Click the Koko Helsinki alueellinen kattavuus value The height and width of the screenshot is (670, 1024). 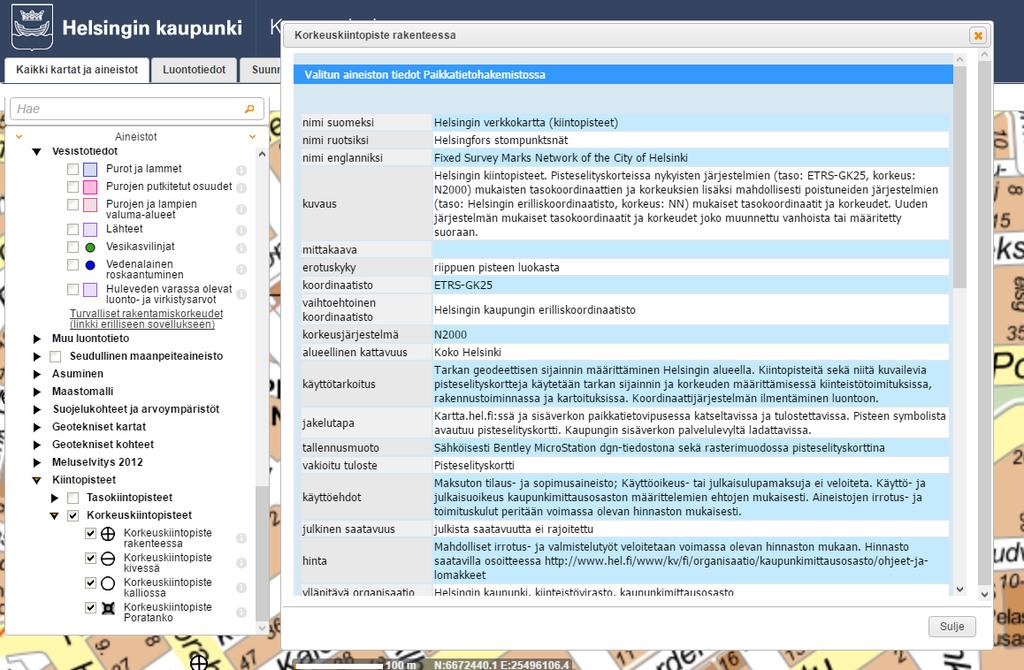(468, 353)
